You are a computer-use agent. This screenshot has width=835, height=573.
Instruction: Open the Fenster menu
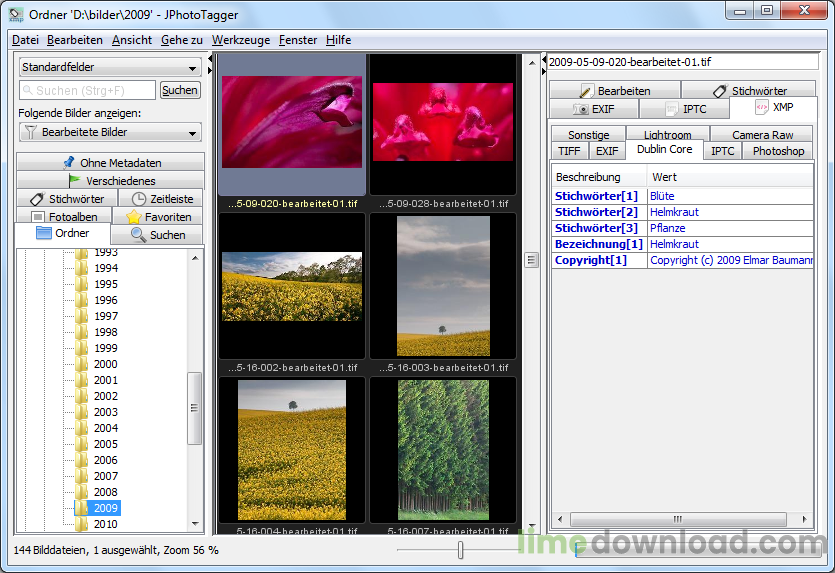coord(298,40)
